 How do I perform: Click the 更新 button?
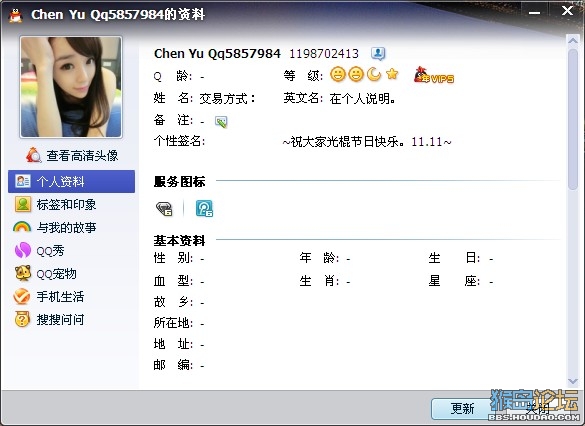(462, 409)
